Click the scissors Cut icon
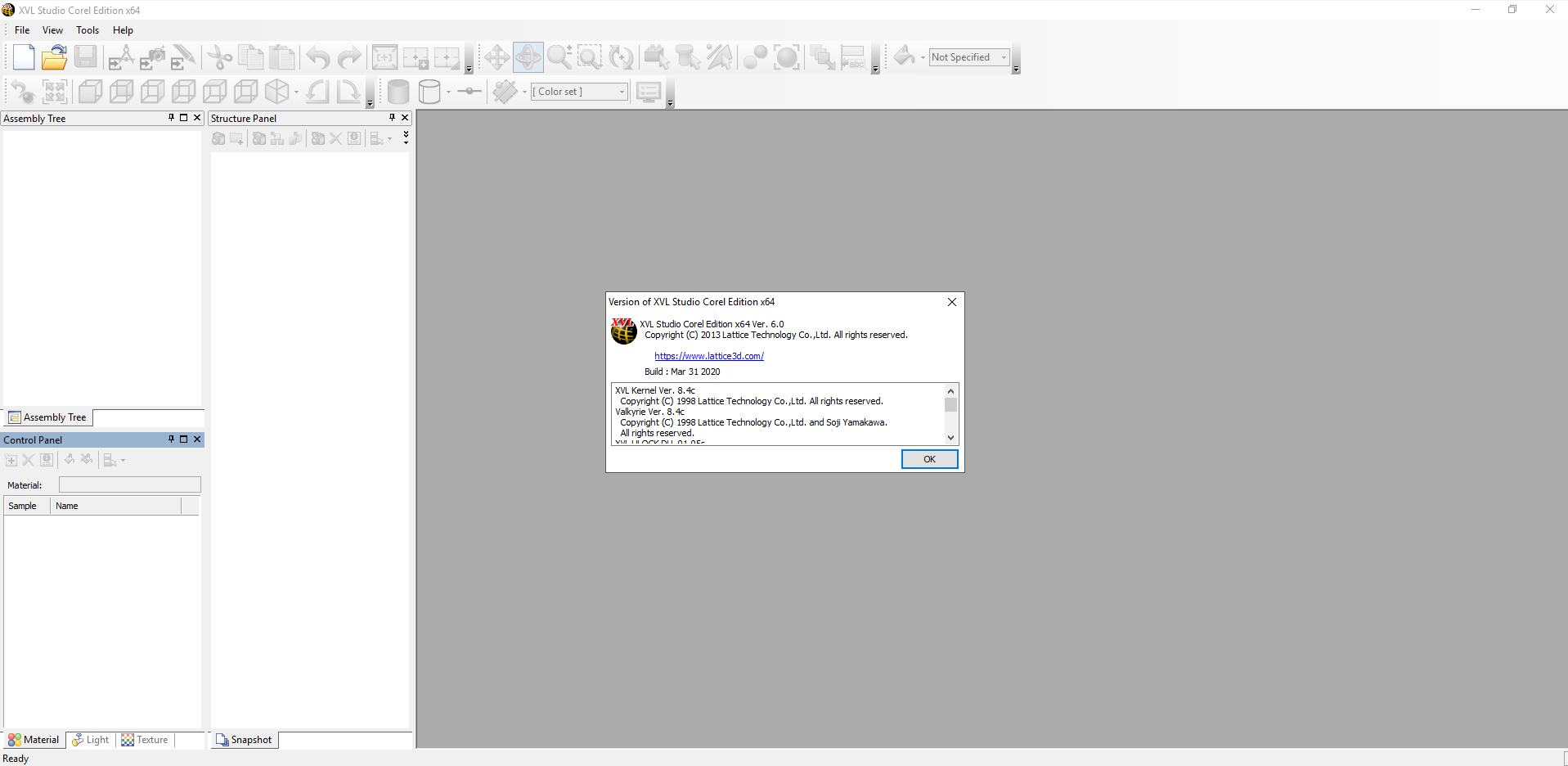Screen dimensions: 1568x766 tap(220, 57)
